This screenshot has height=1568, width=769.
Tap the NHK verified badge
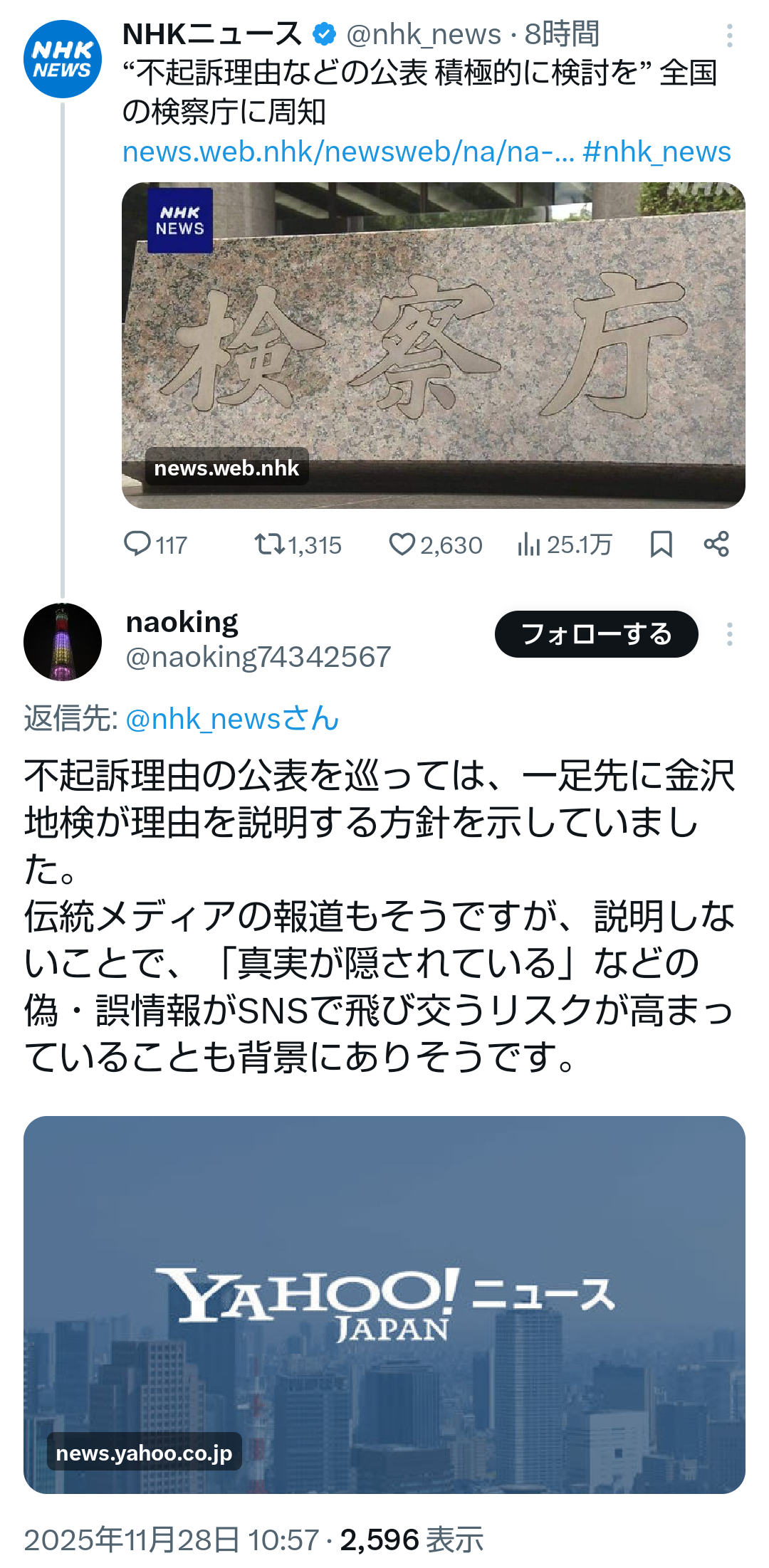click(325, 33)
